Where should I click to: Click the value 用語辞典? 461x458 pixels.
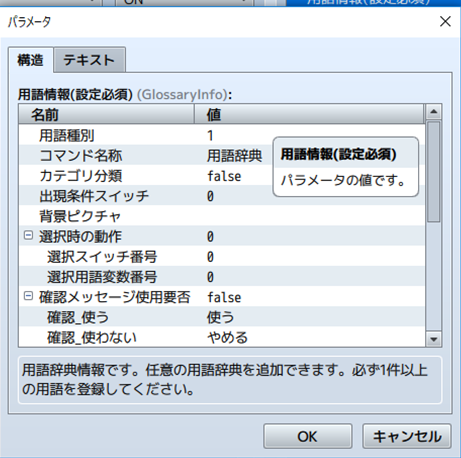(x=235, y=156)
